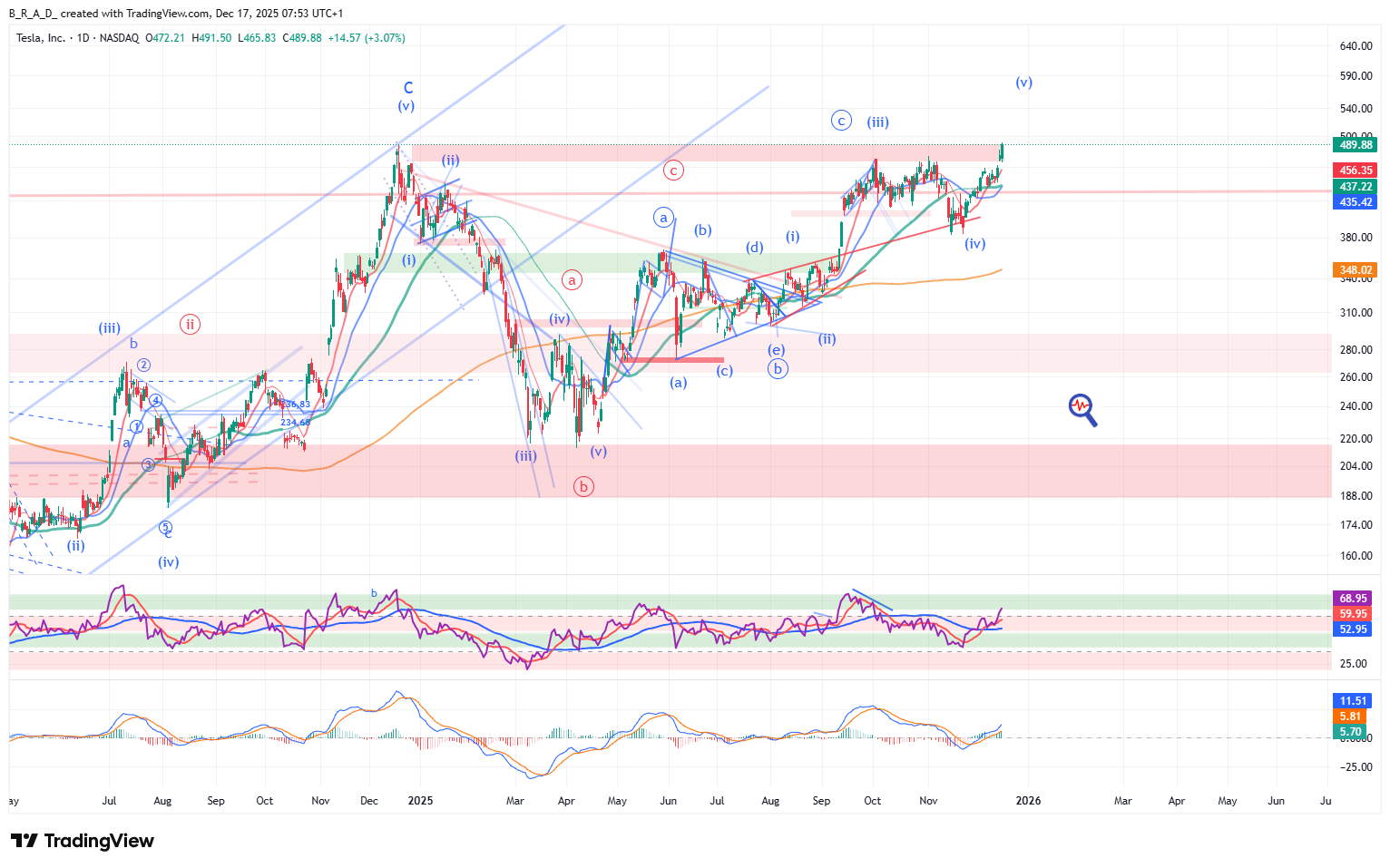
Task: Click the 2025 mark on time axis
Action: (x=420, y=801)
